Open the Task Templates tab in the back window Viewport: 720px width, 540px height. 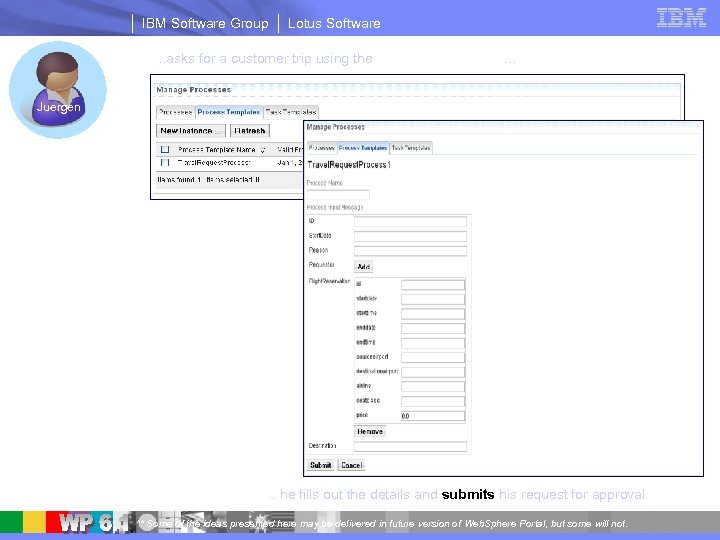291,112
